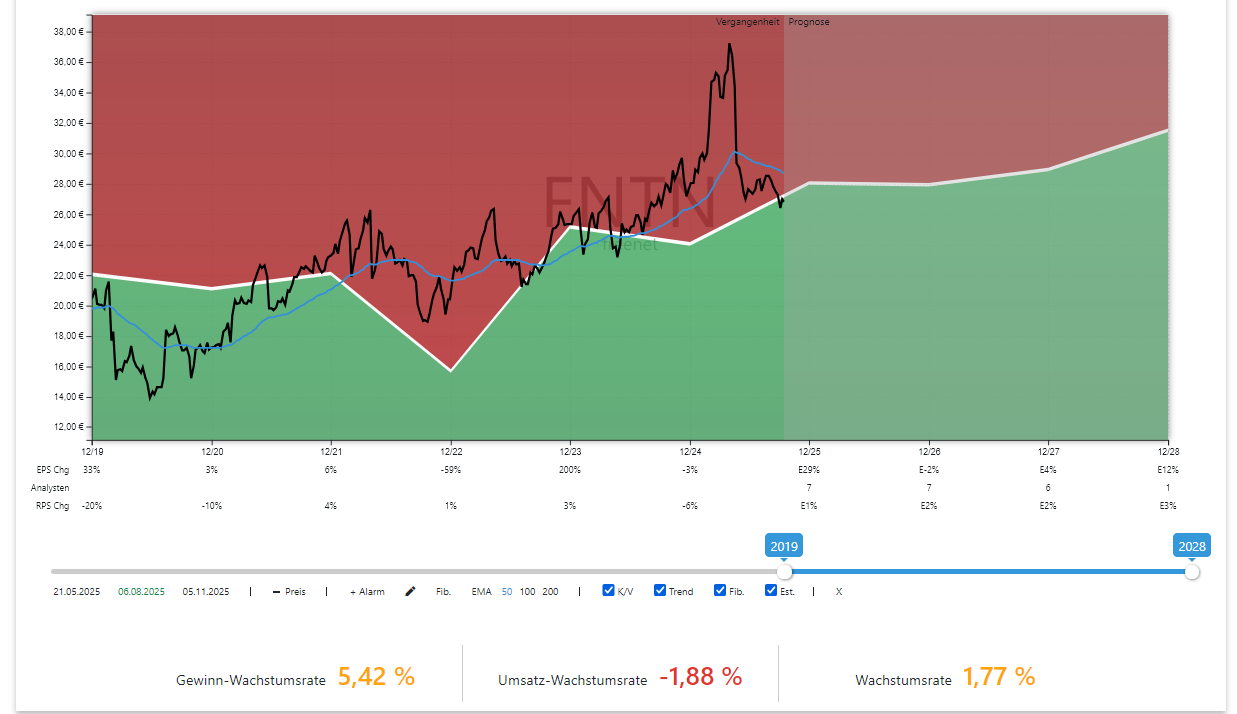Click the Analysten count of 7 for 2025

click(808, 486)
